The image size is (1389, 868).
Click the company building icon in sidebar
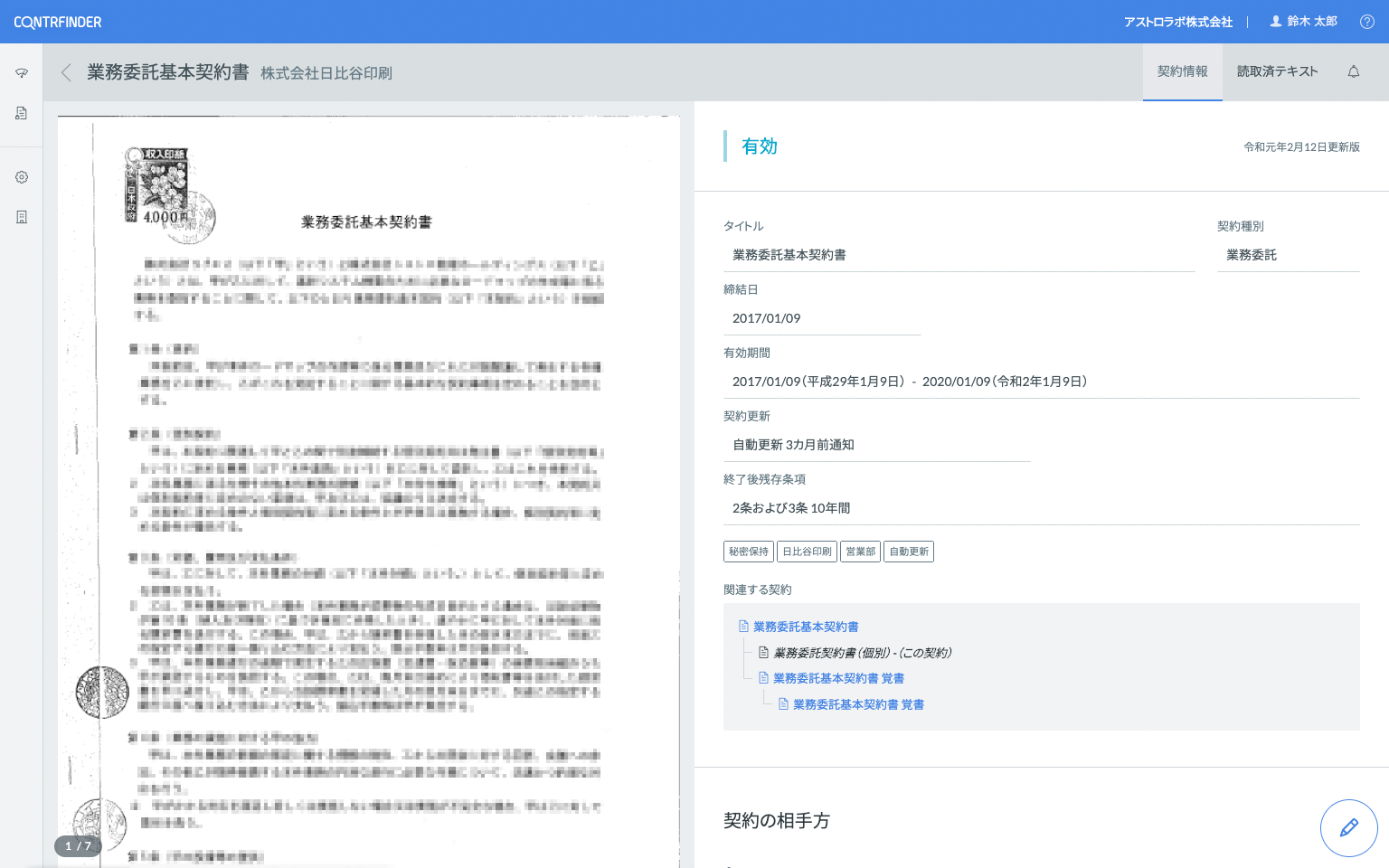click(22, 217)
